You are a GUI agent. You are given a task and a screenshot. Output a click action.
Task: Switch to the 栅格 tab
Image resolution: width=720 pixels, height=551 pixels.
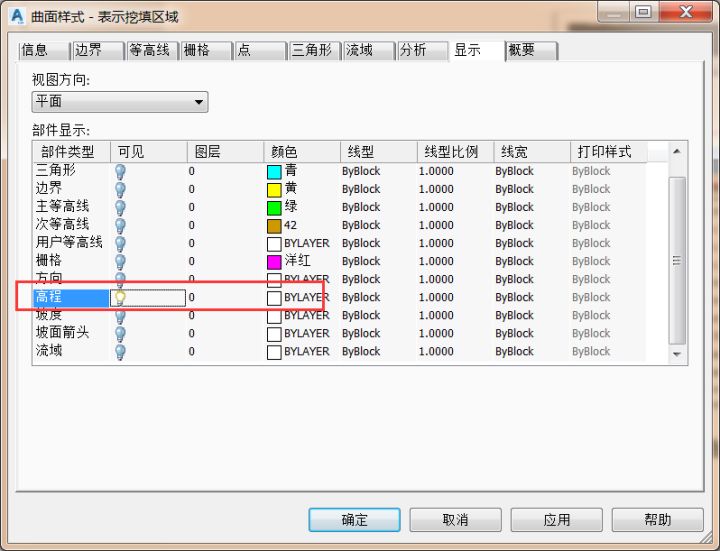click(x=207, y=51)
